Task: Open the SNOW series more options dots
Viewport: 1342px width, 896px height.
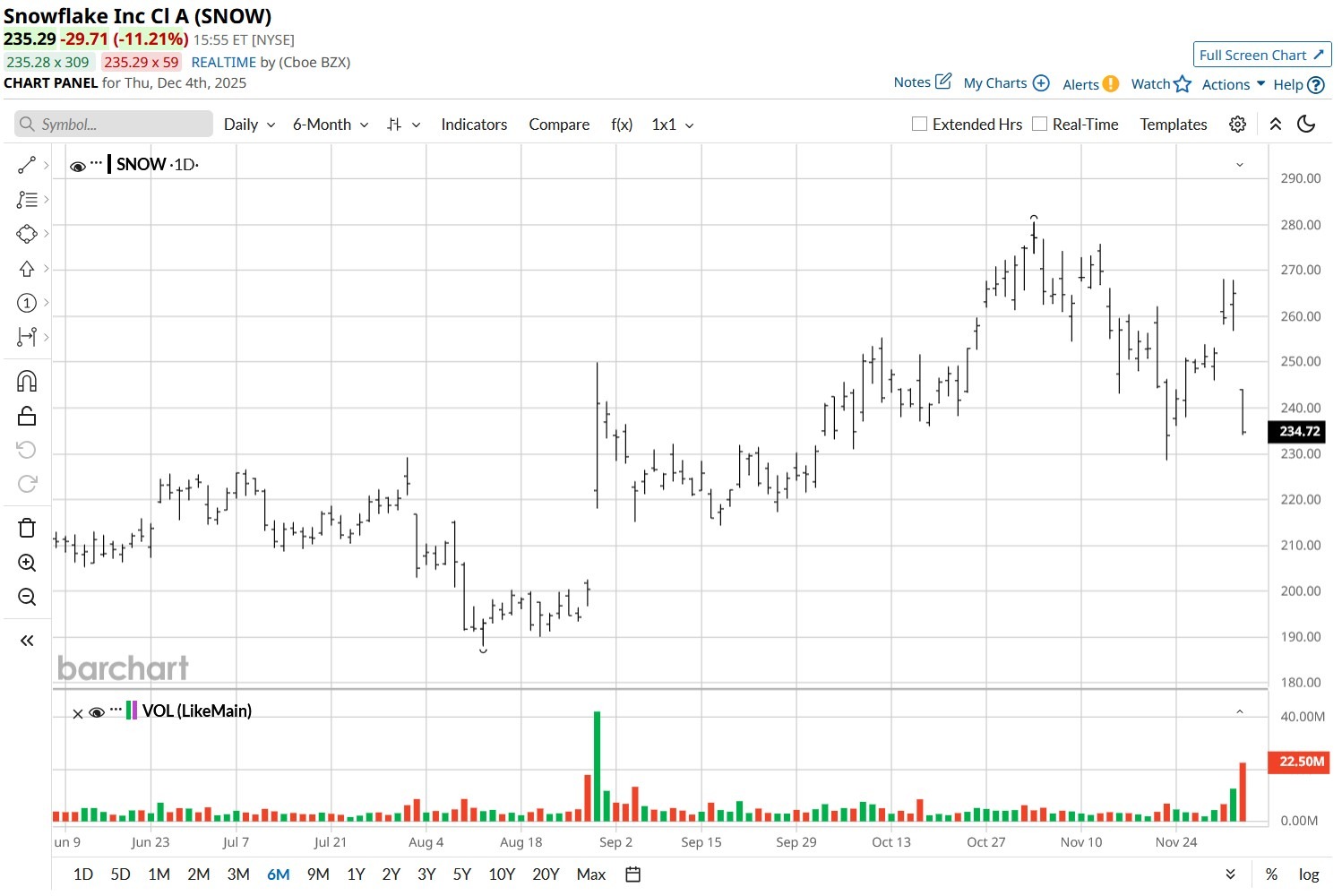Action: [x=97, y=163]
